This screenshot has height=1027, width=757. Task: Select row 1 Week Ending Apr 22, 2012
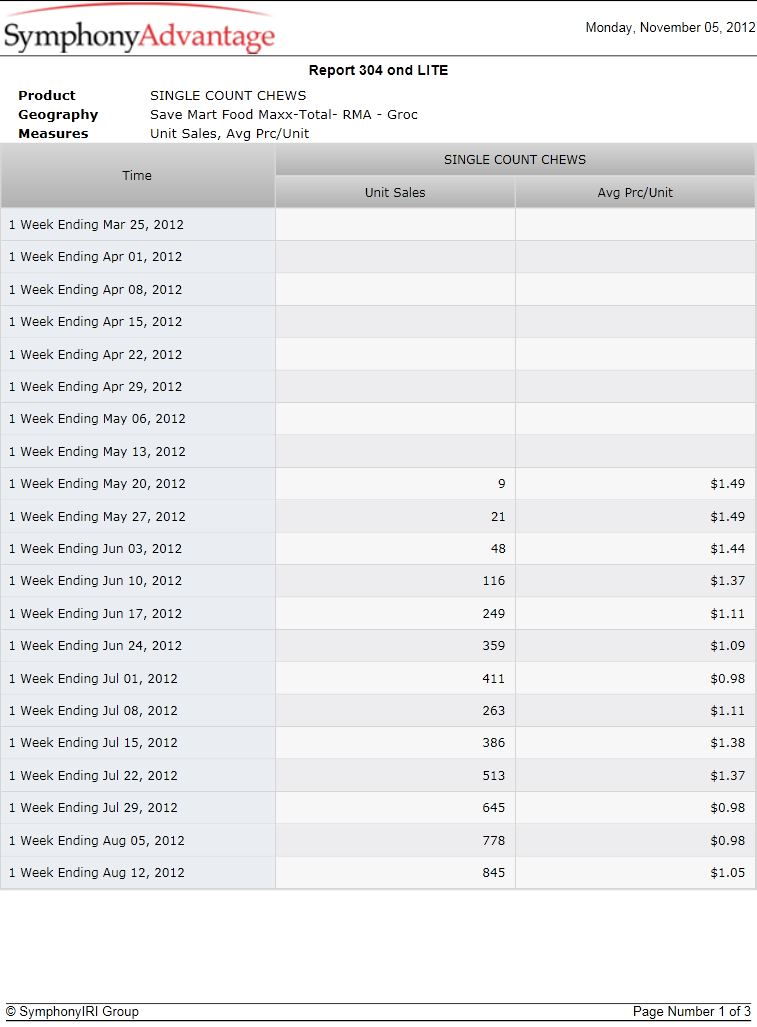tap(378, 354)
